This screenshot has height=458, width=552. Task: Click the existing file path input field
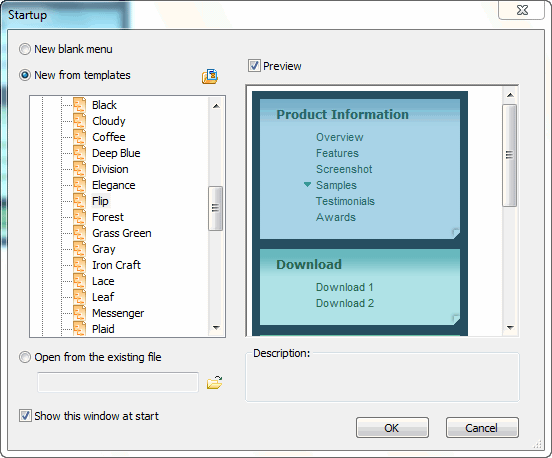pos(118,382)
